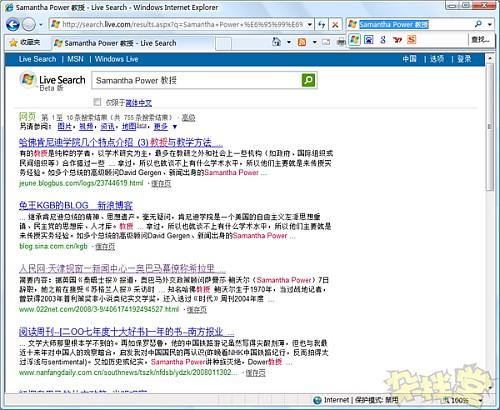
Task: Open the 图片 images link
Action: [x=64, y=126]
